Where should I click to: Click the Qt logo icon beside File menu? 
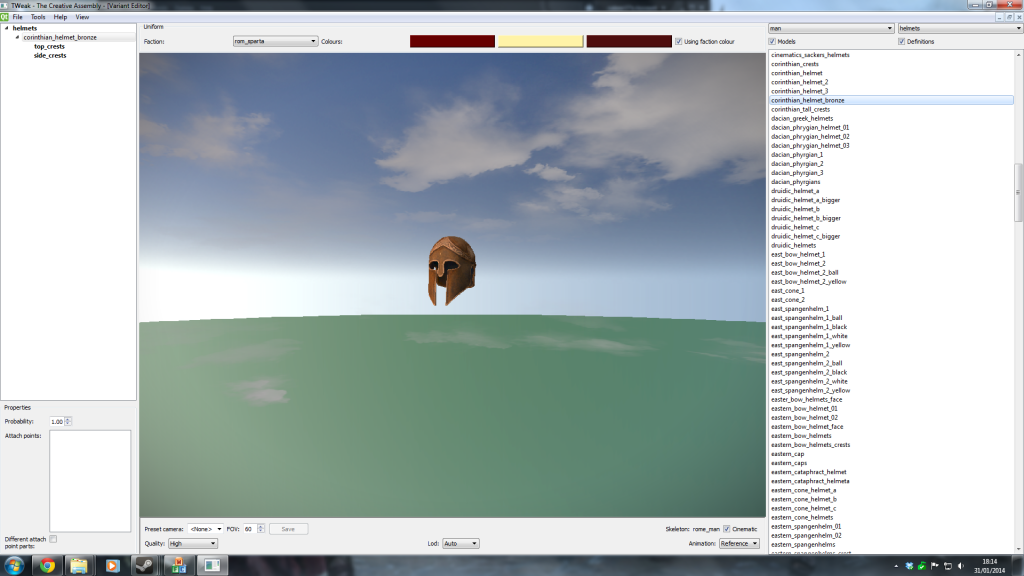tap(5, 17)
